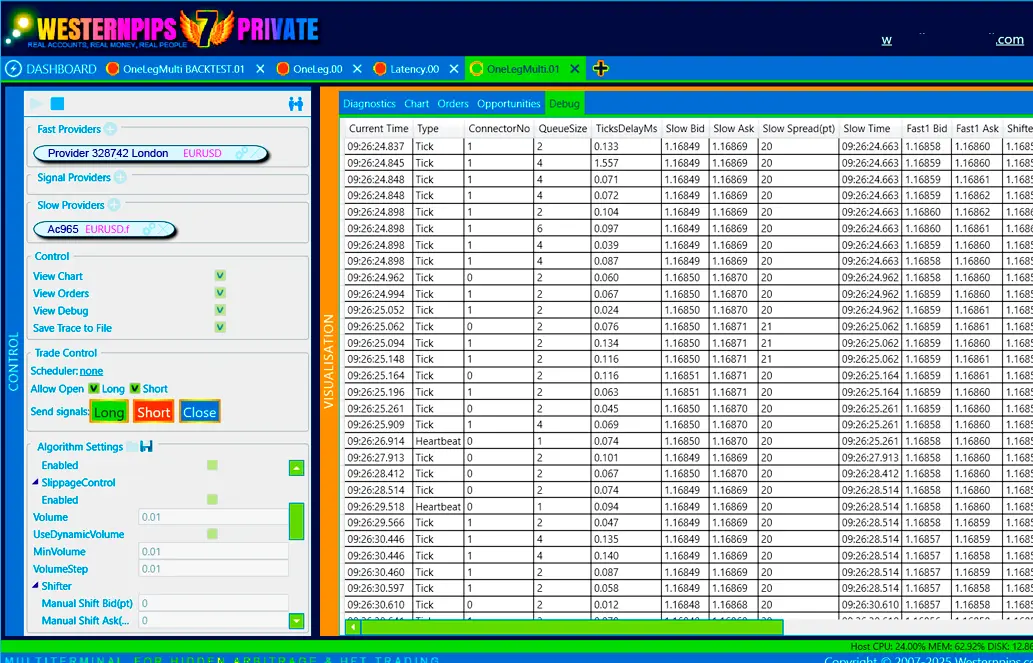Click the MinVolume input field

point(213,551)
